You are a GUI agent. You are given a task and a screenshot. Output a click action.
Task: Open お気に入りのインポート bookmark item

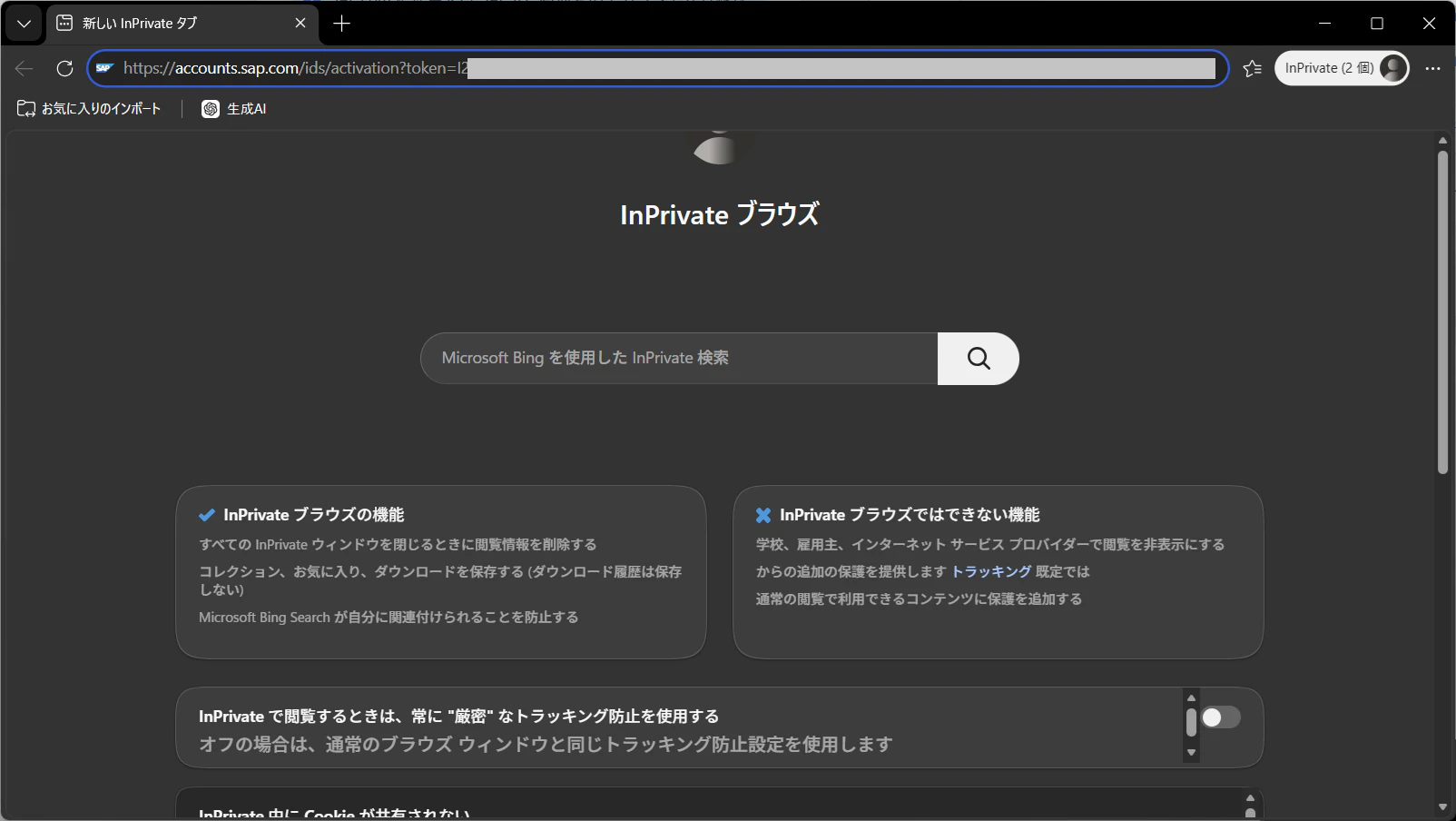(89, 109)
